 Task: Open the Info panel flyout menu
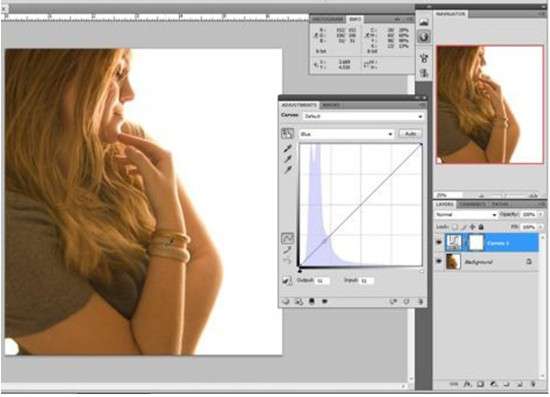(x=409, y=19)
